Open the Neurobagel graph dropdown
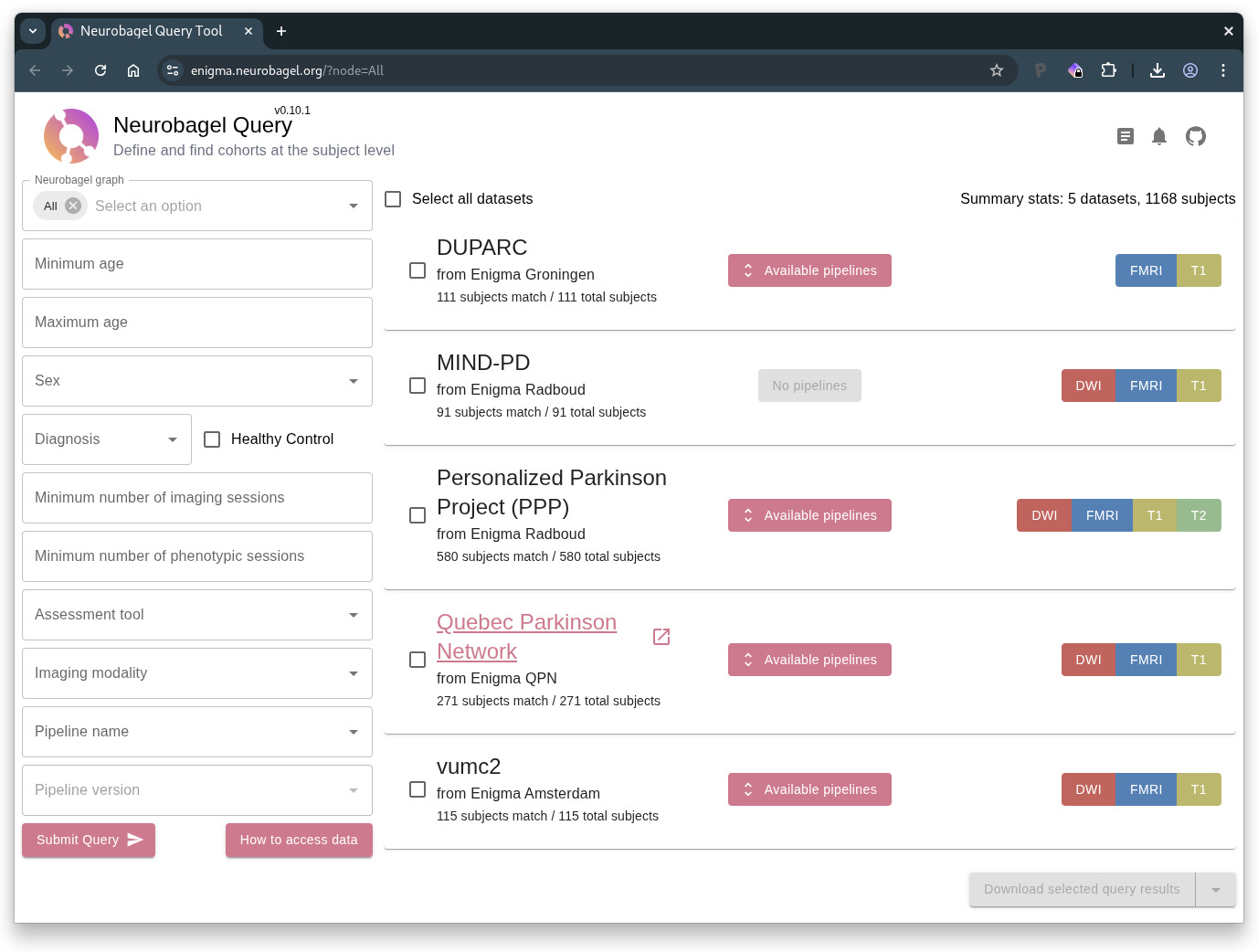This screenshot has height=952, width=1258. pyautogui.click(x=354, y=206)
